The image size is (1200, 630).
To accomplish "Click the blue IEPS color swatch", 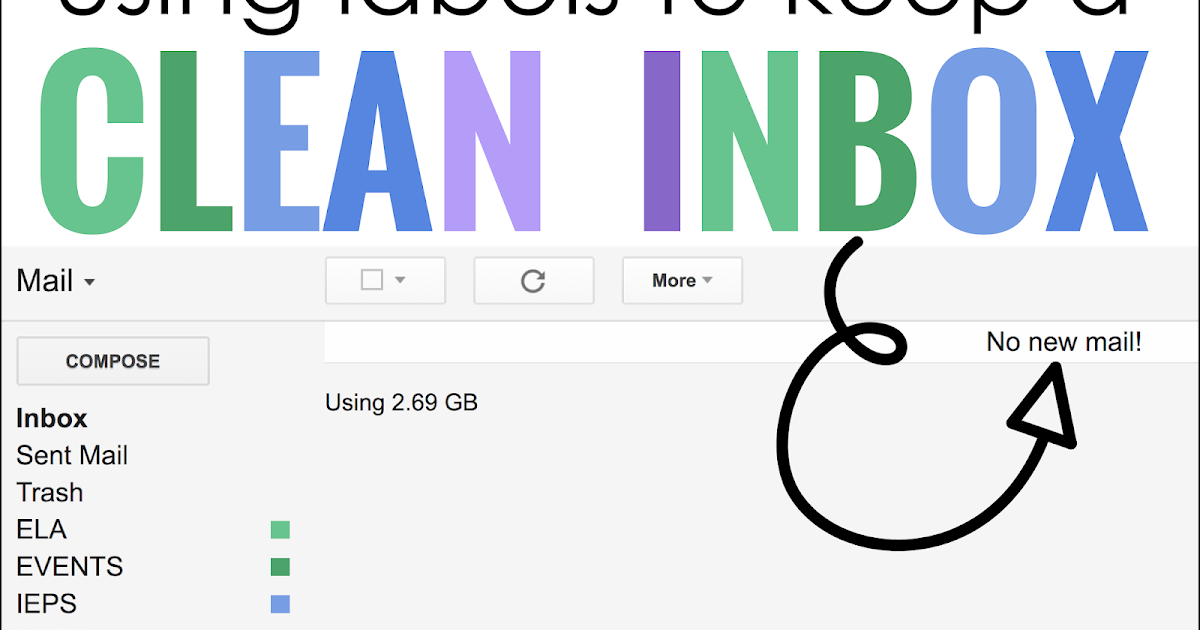I will (279, 603).
